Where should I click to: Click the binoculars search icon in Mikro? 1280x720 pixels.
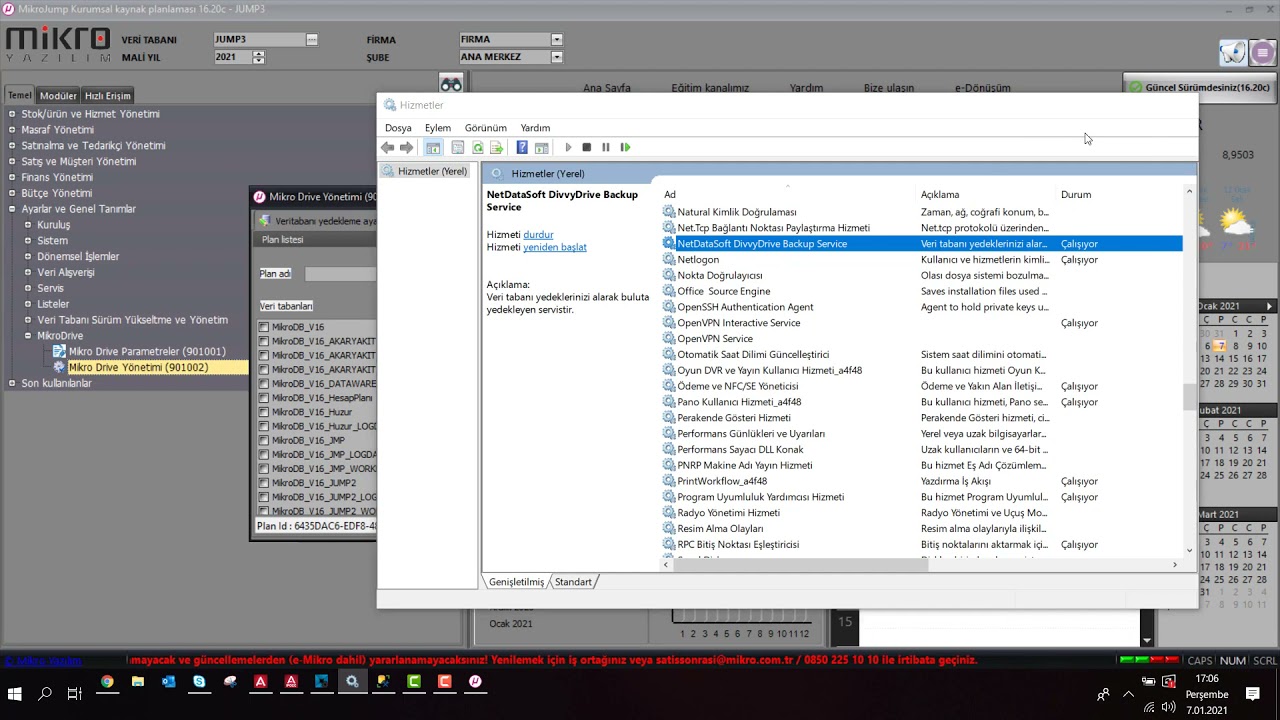(451, 84)
